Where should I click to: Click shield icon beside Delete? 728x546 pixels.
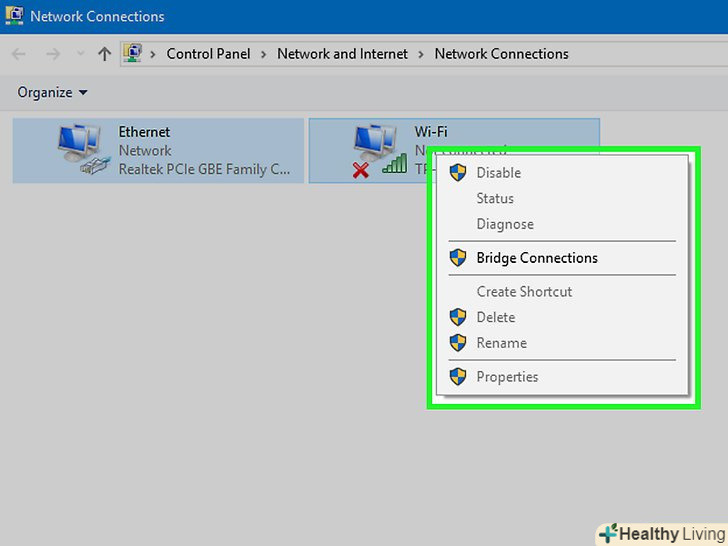458,317
